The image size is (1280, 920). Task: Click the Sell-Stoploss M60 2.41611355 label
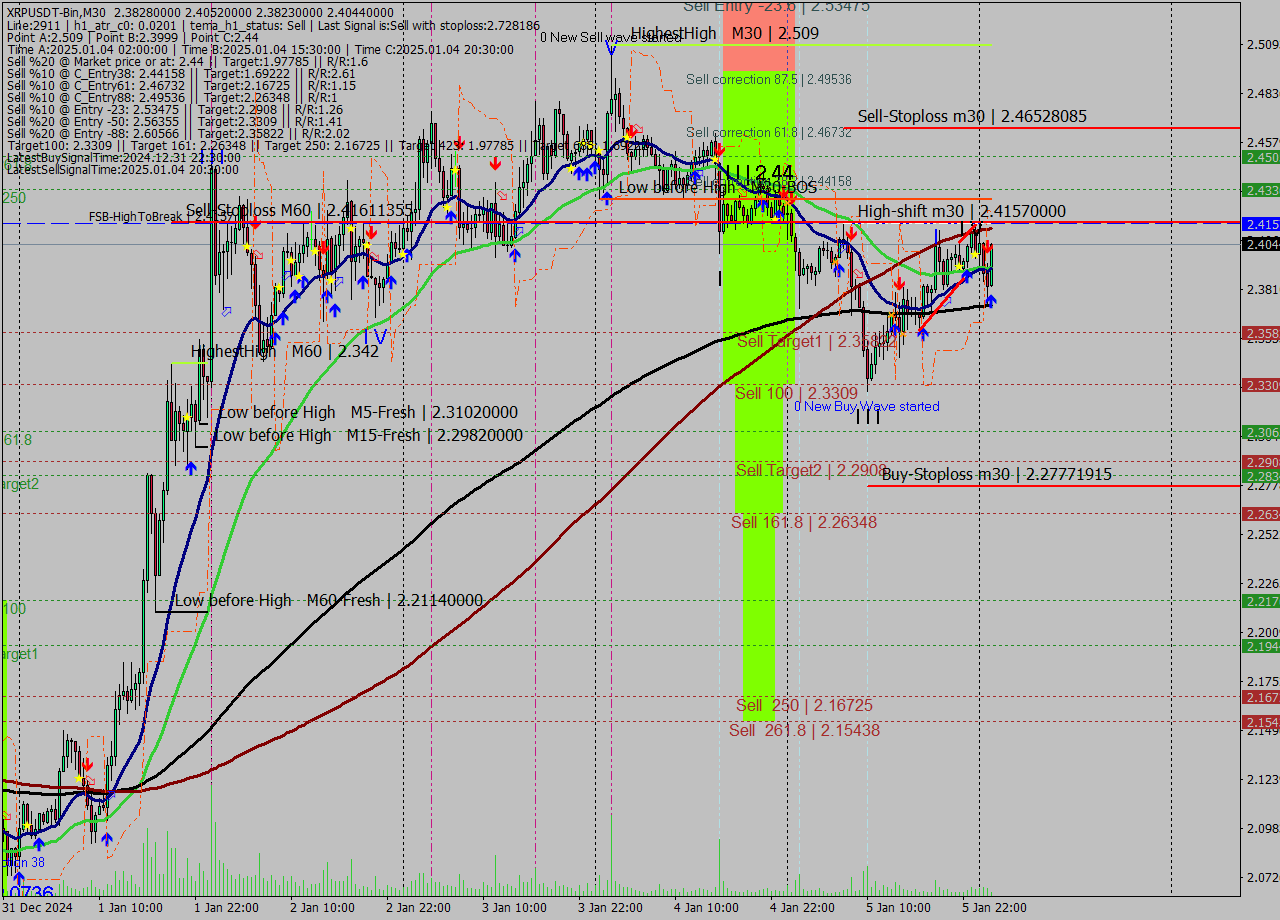[x=300, y=210]
